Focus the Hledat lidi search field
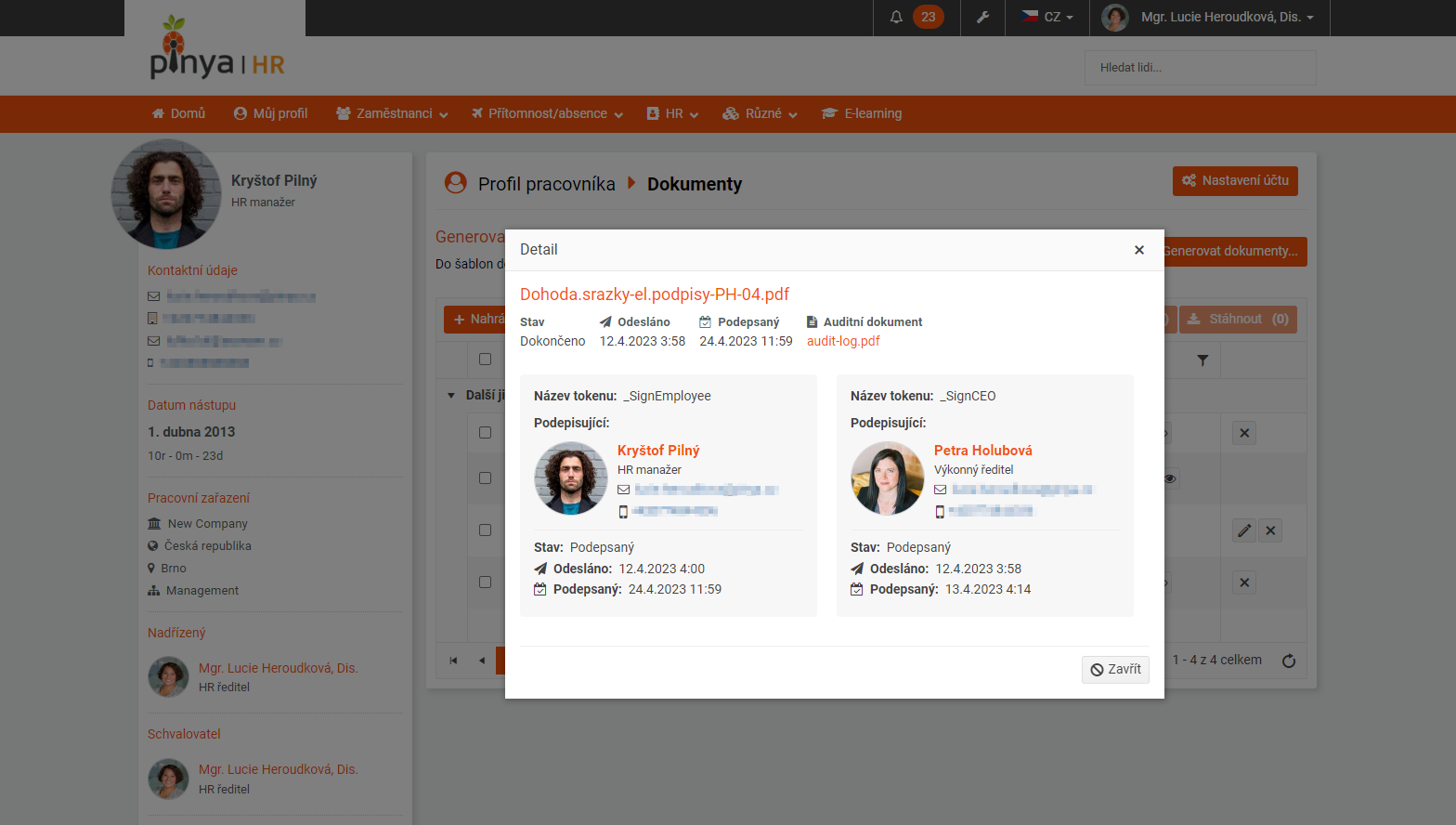 pyautogui.click(x=1200, y=67)
